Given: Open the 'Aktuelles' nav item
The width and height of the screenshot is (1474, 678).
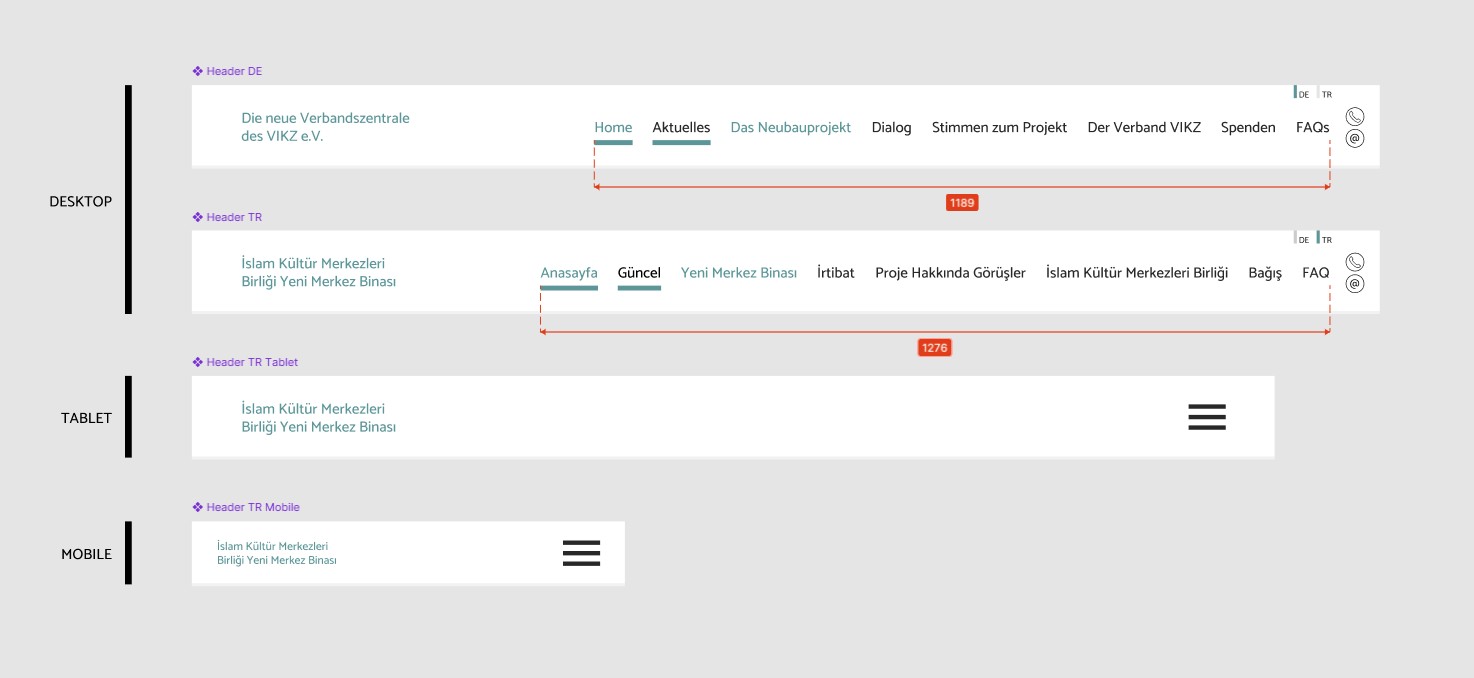Looking at the screenshot, I should coord(681,128).
